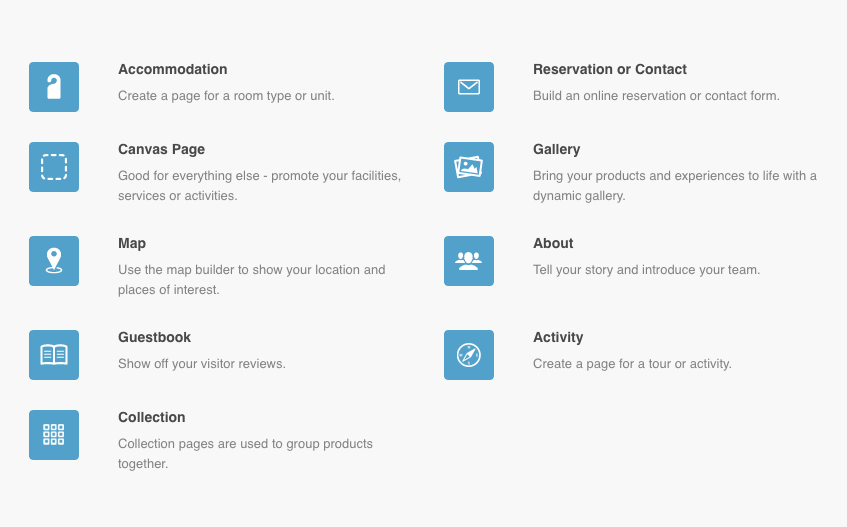The height and width of the screenshot is (527, 847).
Task: Choose the Collection grid icon
Action: click(54, 435)
